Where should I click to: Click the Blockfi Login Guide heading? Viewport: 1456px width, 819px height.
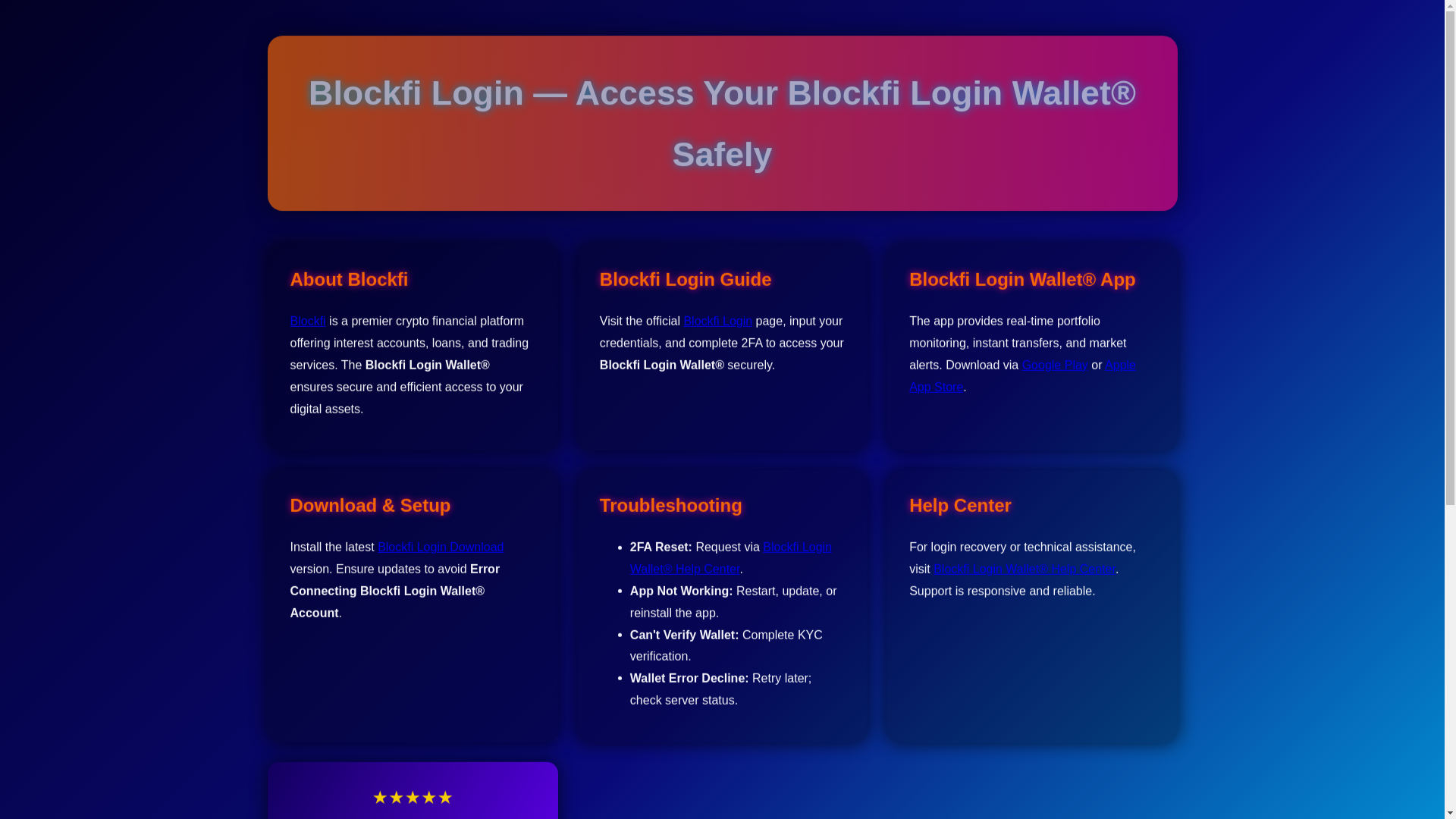point(685,279)
